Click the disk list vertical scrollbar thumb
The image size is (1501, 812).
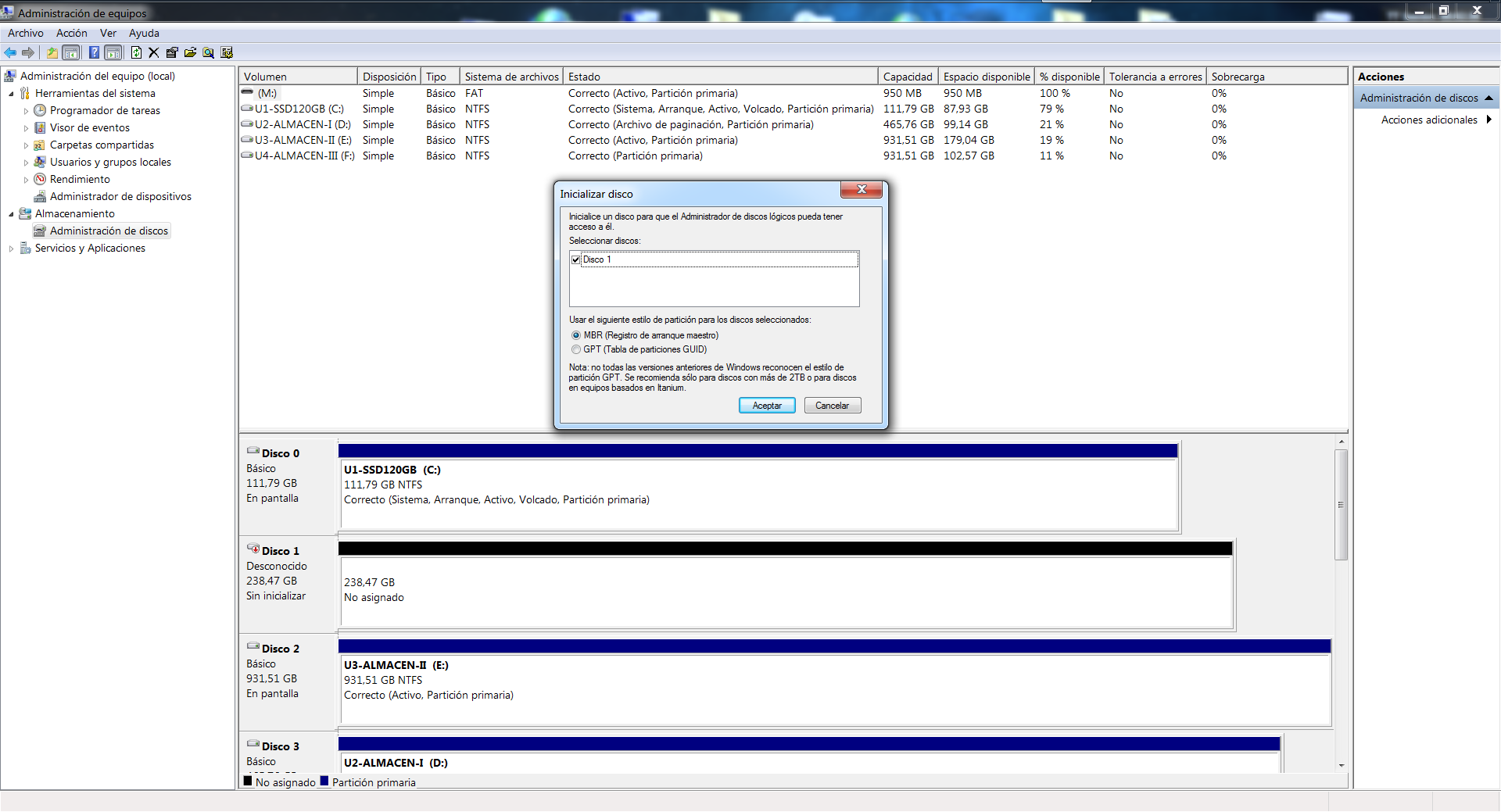pyautogui.click(x=1341, y=504)
